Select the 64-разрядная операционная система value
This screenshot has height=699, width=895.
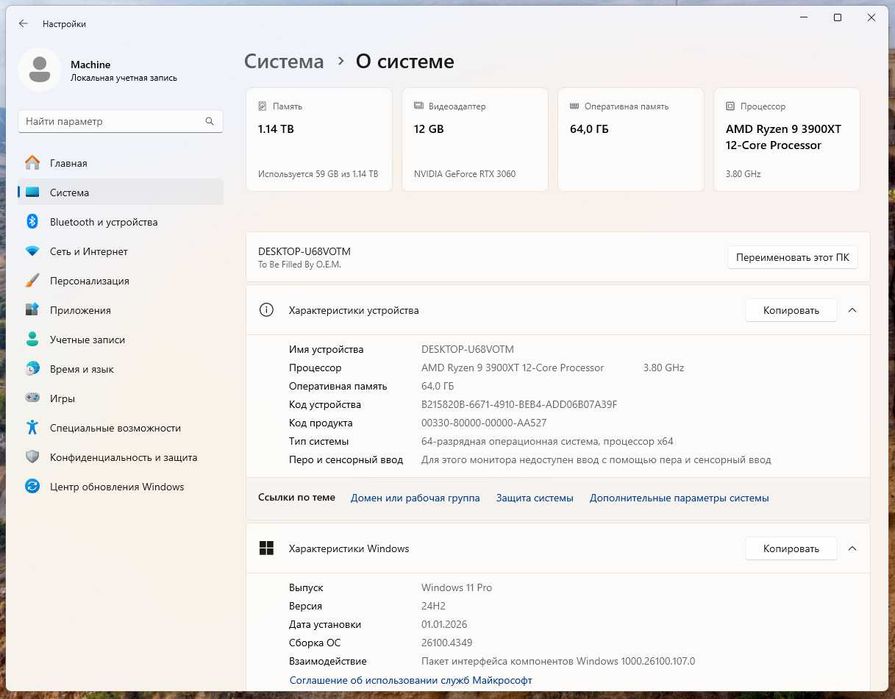tap(547, 441)
